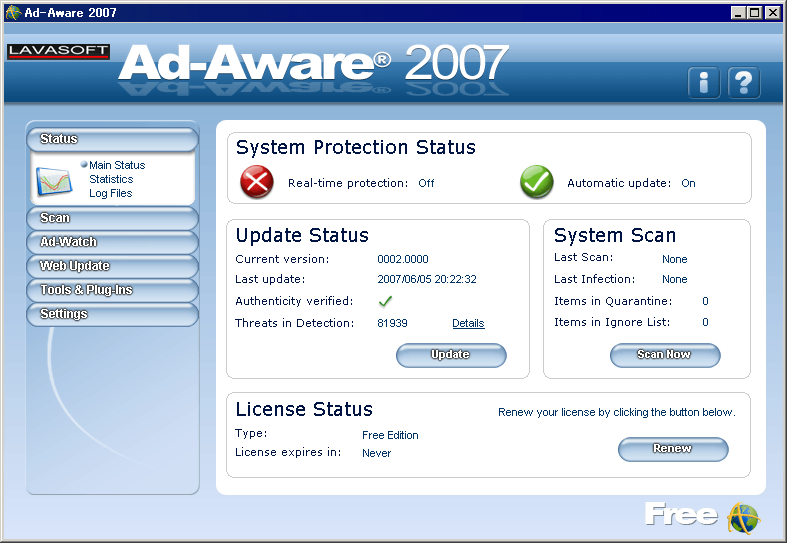Click the Items in Quarantine count

tap(705, 301)
